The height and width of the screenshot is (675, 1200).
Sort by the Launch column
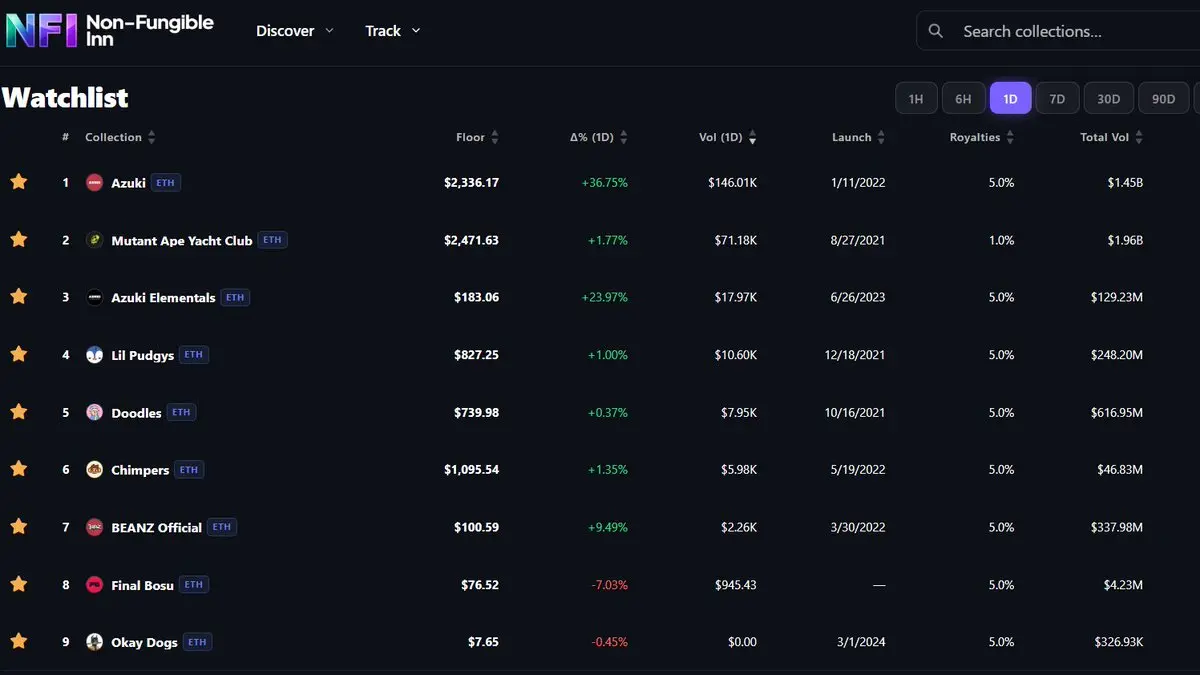859,137
